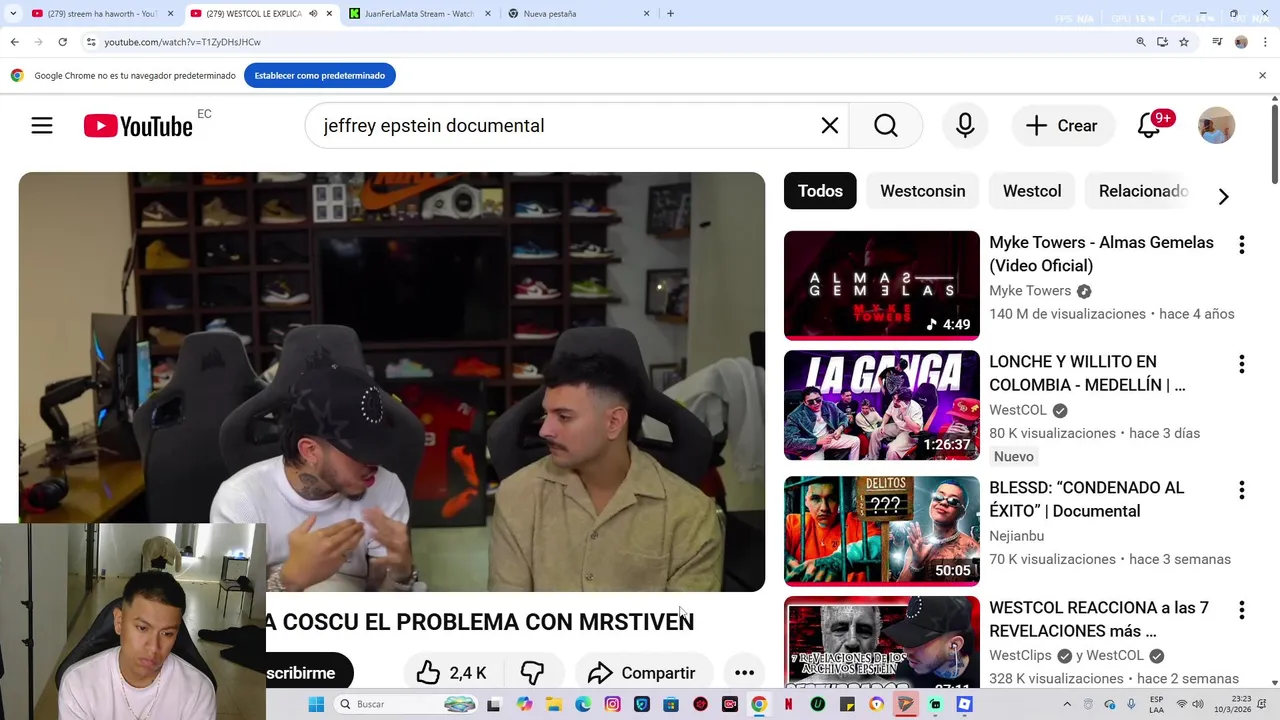
Task: Open Roblox from the taskbar
Action: pyautogui.click(x=964, y=704)
